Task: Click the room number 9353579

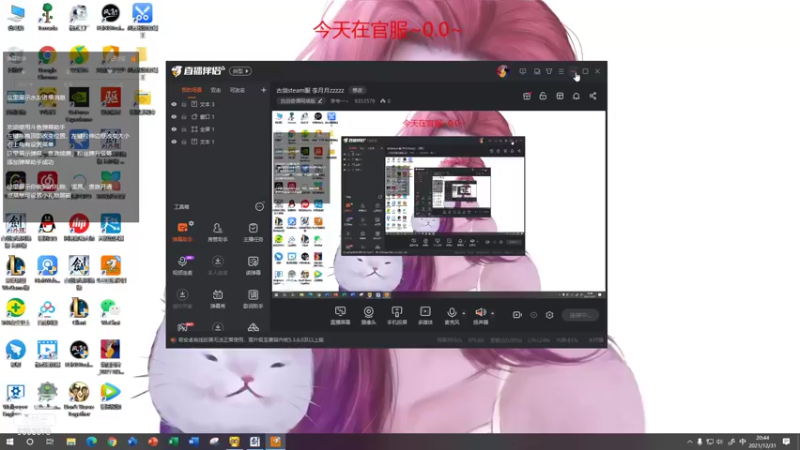Action: click(365, 101)
